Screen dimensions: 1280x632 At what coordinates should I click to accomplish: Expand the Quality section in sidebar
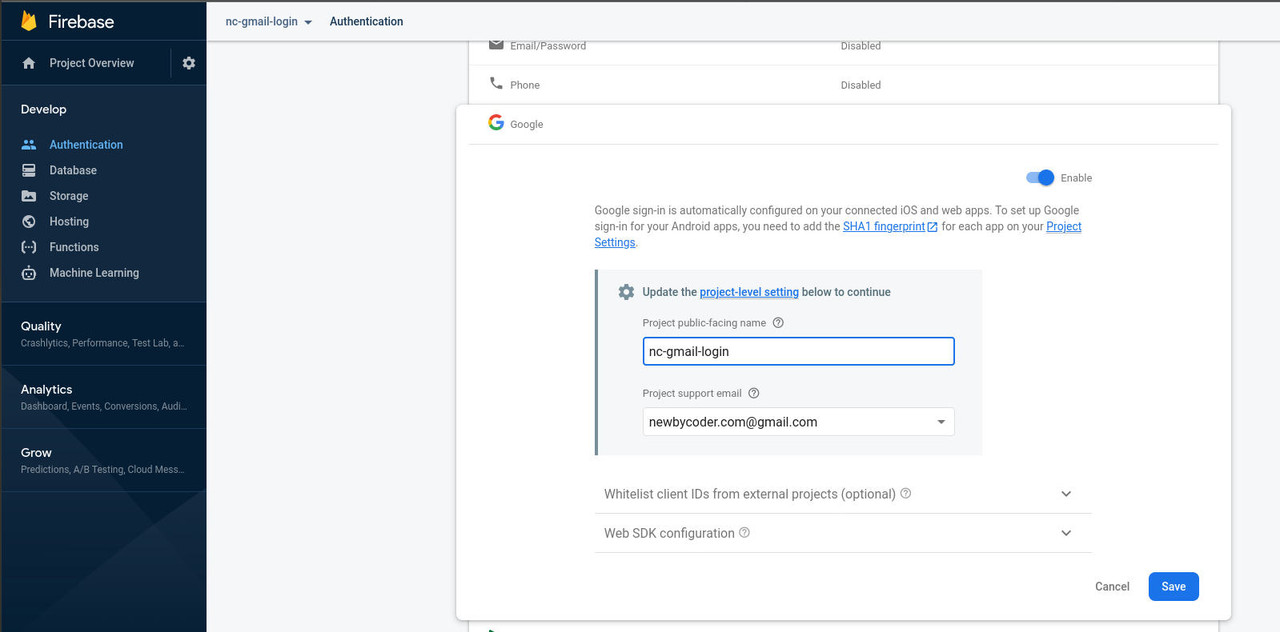pyautogui.click(x=103, y=334)
